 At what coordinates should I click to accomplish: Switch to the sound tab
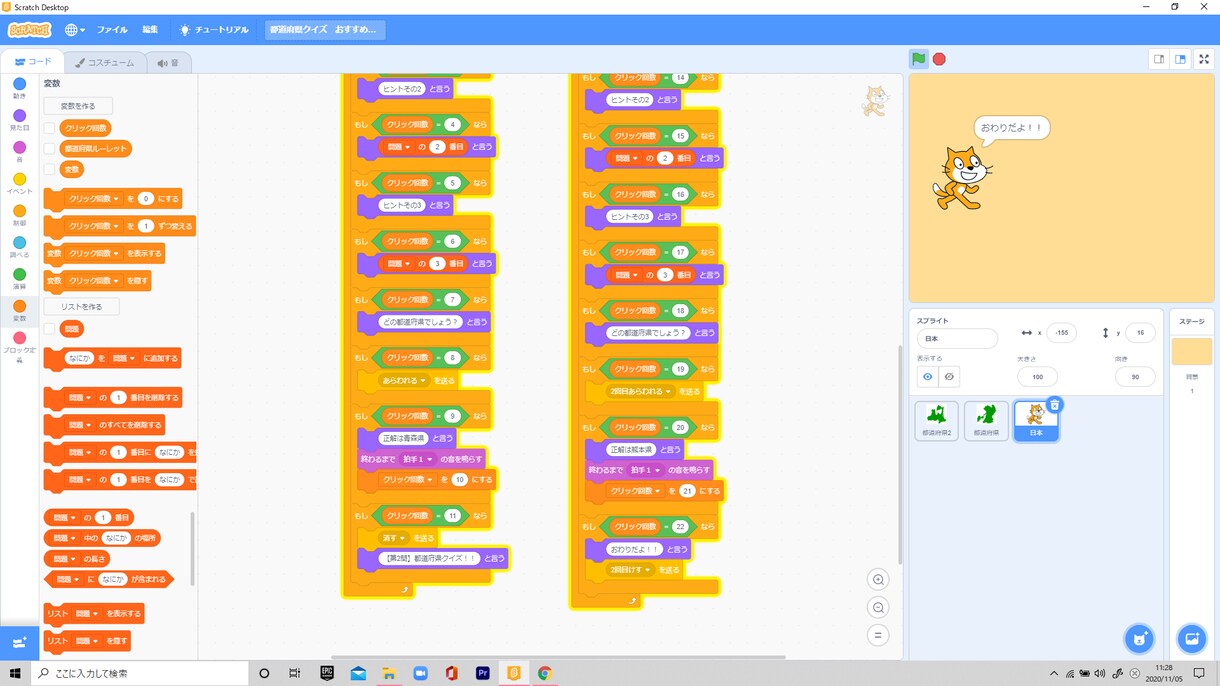[168, 63]
